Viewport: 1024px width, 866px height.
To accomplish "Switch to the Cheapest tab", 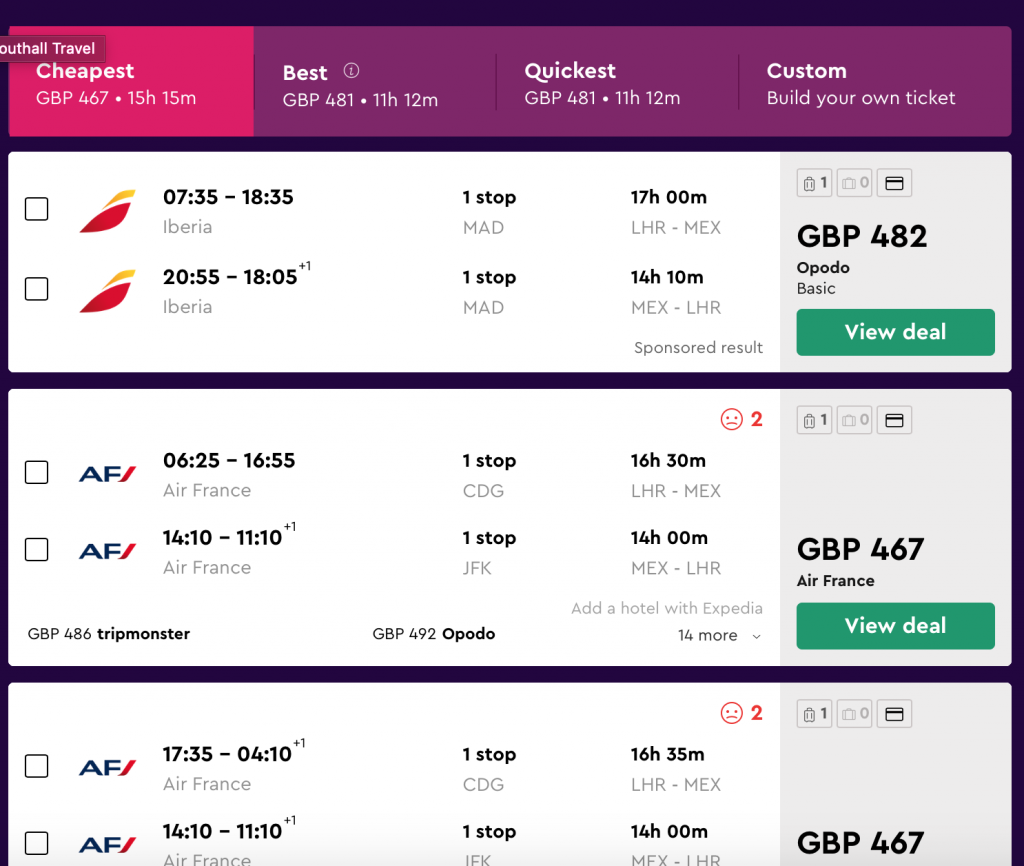I will pos(131,82).
